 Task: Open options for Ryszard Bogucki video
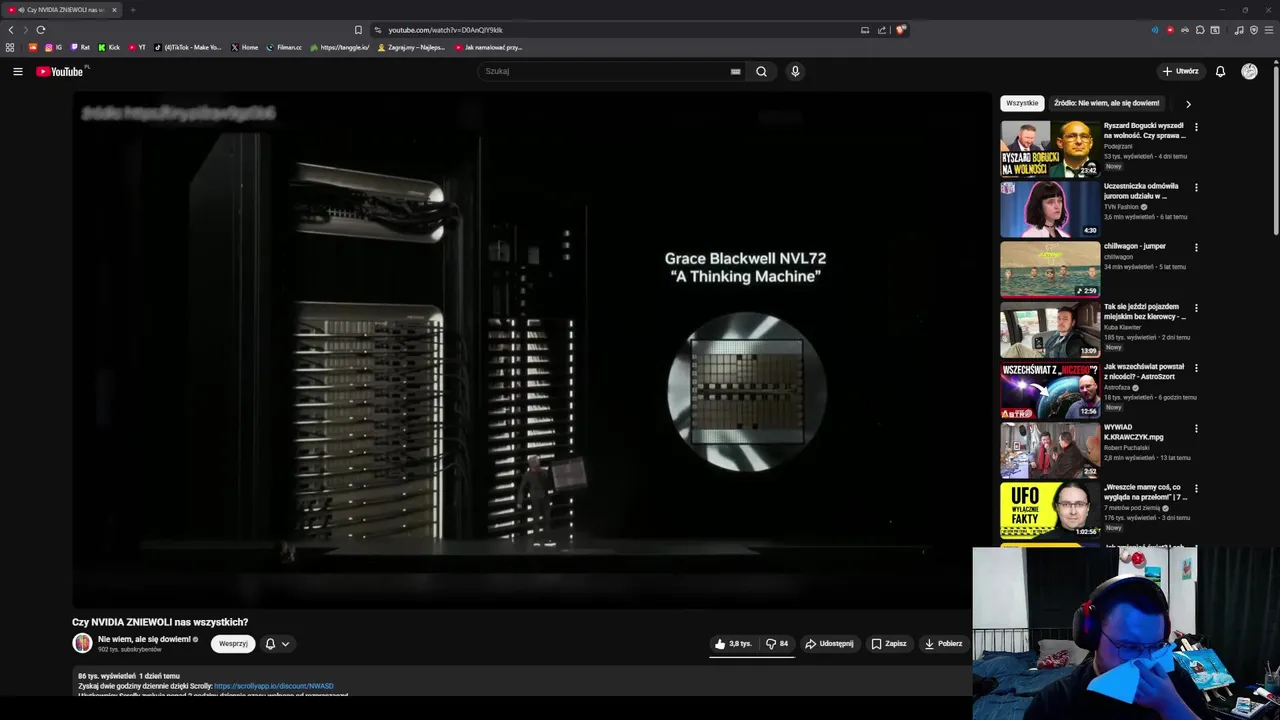coord(1196,127)
